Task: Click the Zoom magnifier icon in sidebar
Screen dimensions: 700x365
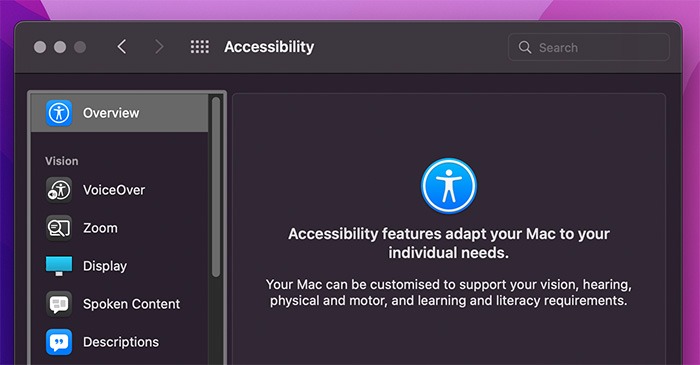Action: 59,228
